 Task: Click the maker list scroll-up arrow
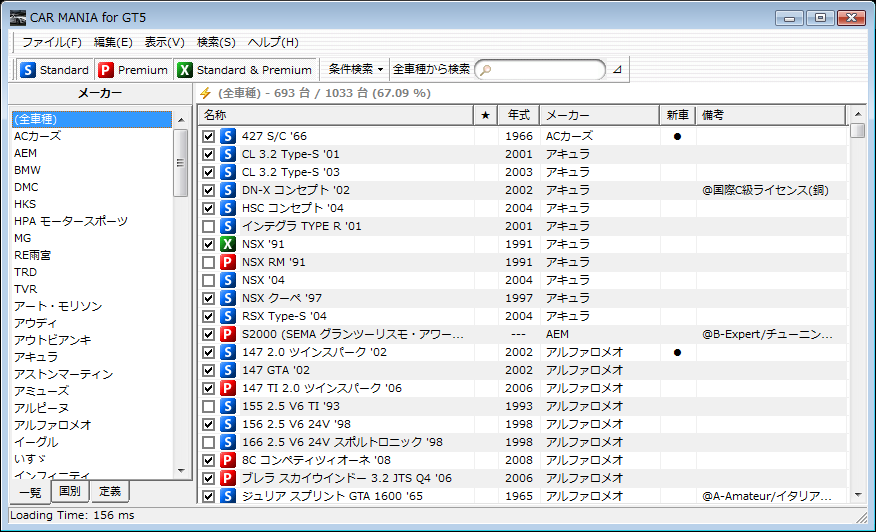click(180, 120)
